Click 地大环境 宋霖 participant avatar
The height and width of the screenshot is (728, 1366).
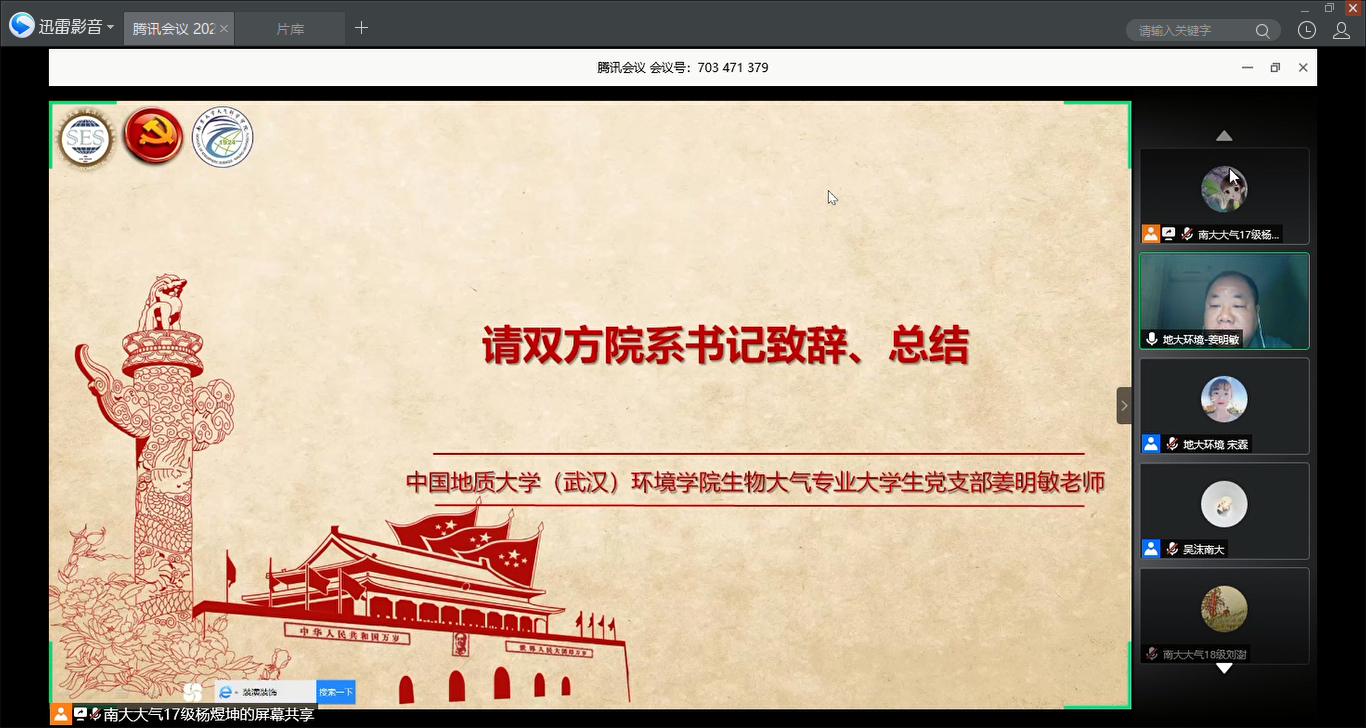click(1224, 399)
